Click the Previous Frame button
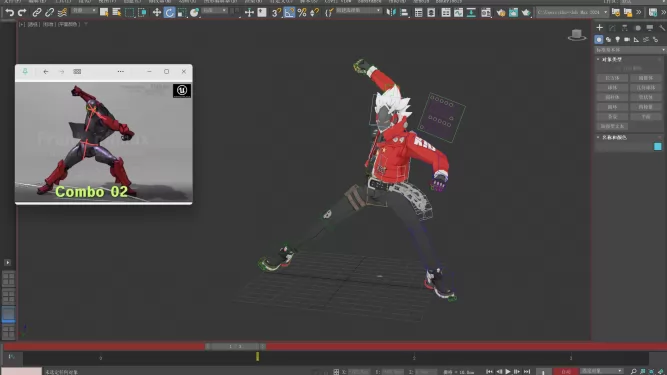667x375 pixels. 499,372
